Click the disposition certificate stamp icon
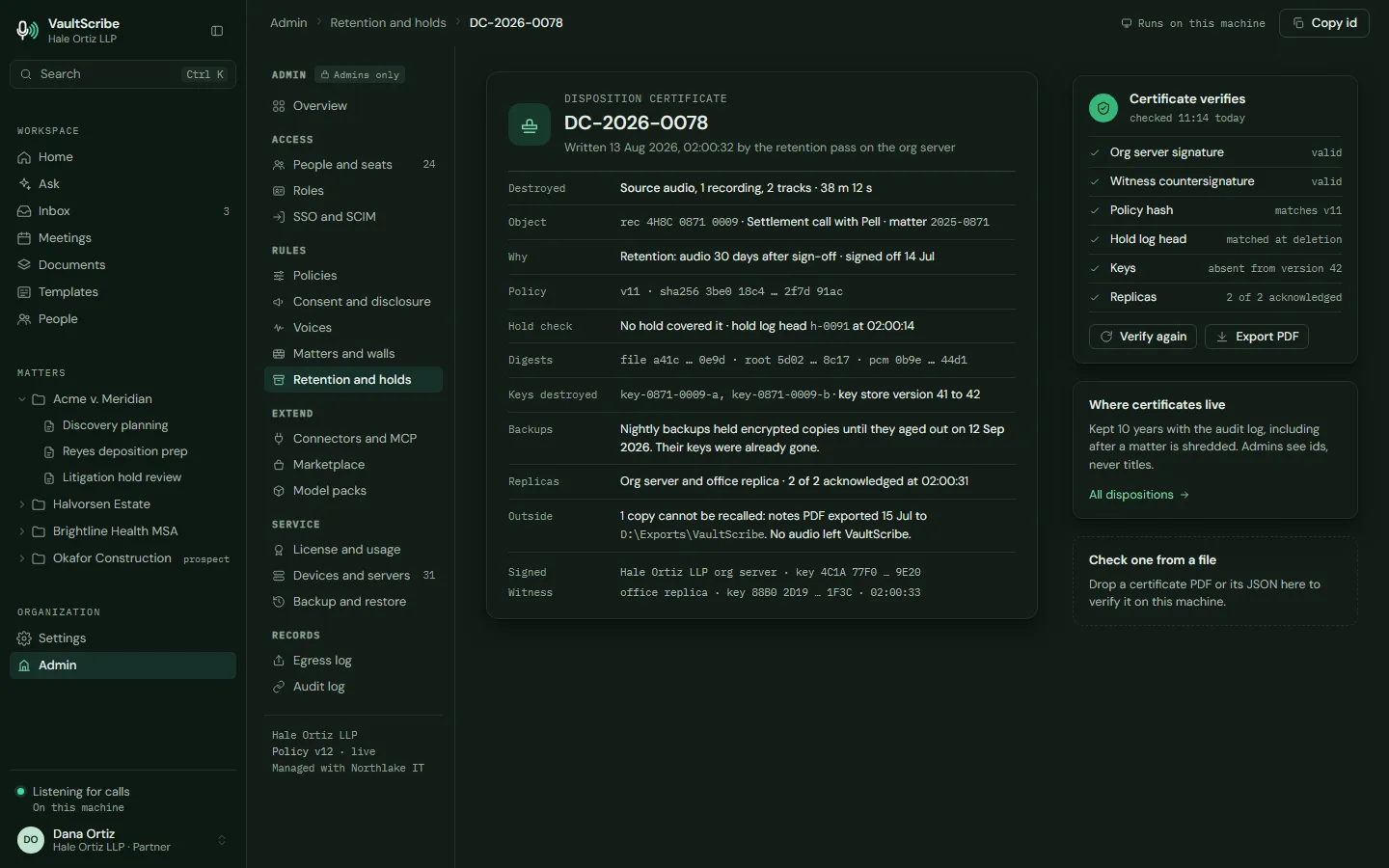 pos(530,125)
